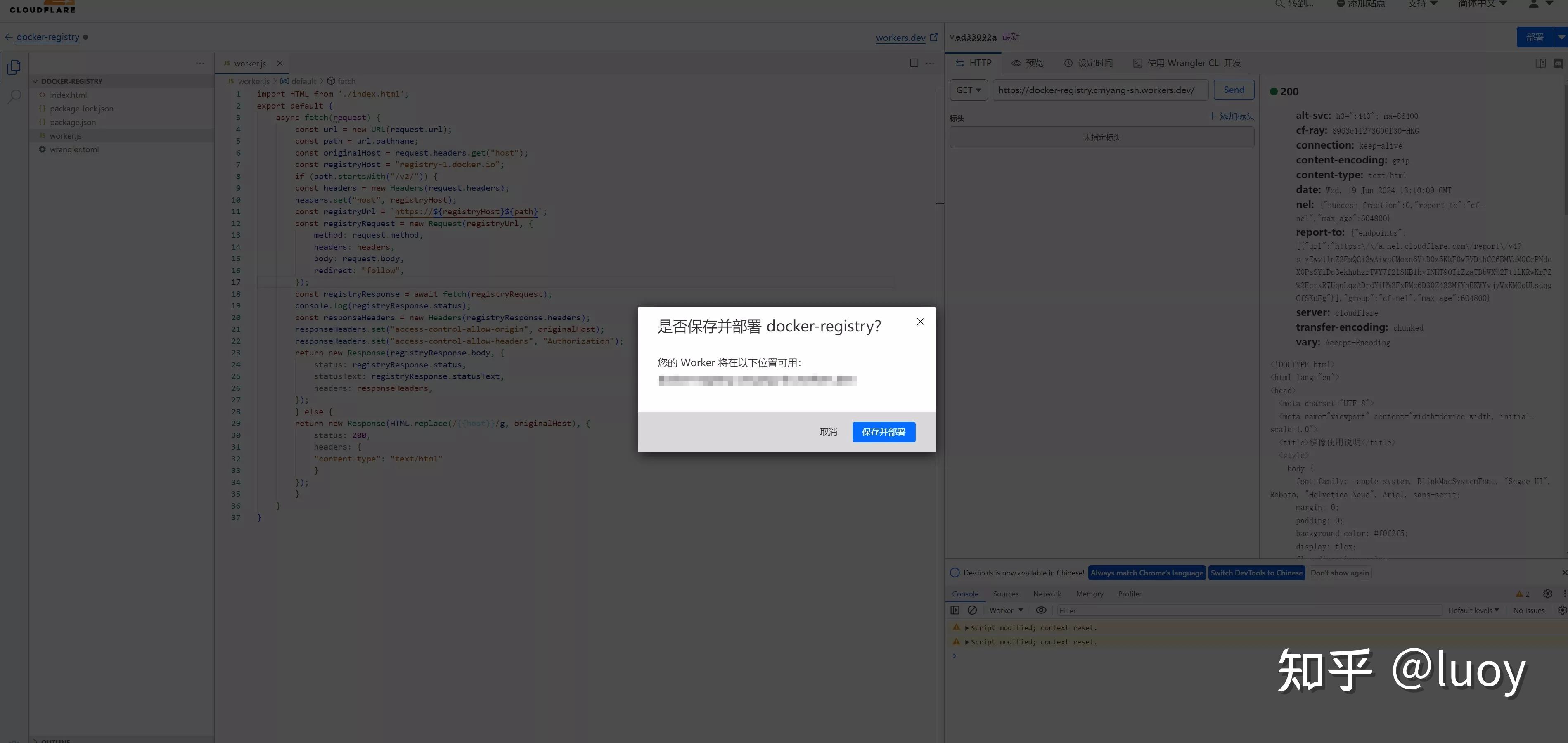Toggle the console sidebar panel icon
This screenshot has height=743, width=1568.
click(955, 610)
